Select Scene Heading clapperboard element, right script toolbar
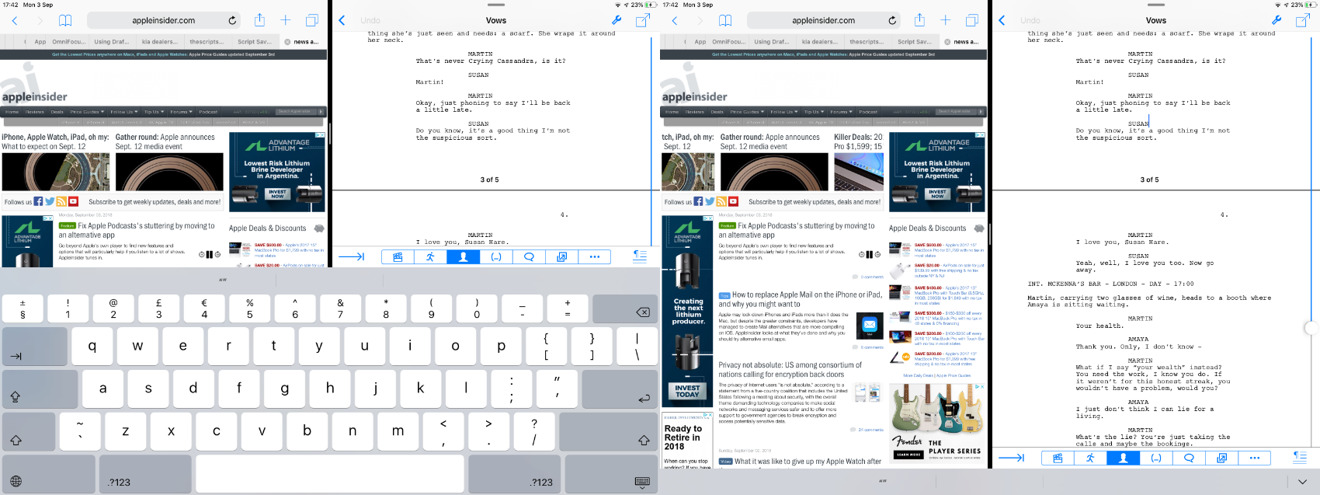The height and width of the screenshot is (495, 1320). (1058, 458)
